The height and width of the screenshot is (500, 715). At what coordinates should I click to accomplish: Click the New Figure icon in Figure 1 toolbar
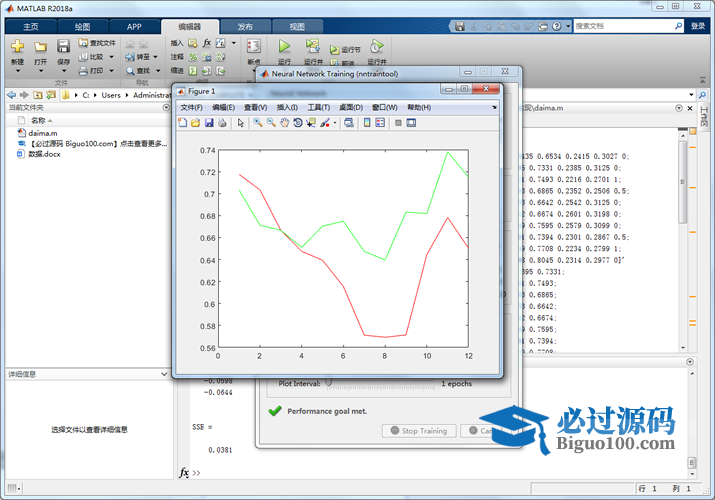pos(183,123)
